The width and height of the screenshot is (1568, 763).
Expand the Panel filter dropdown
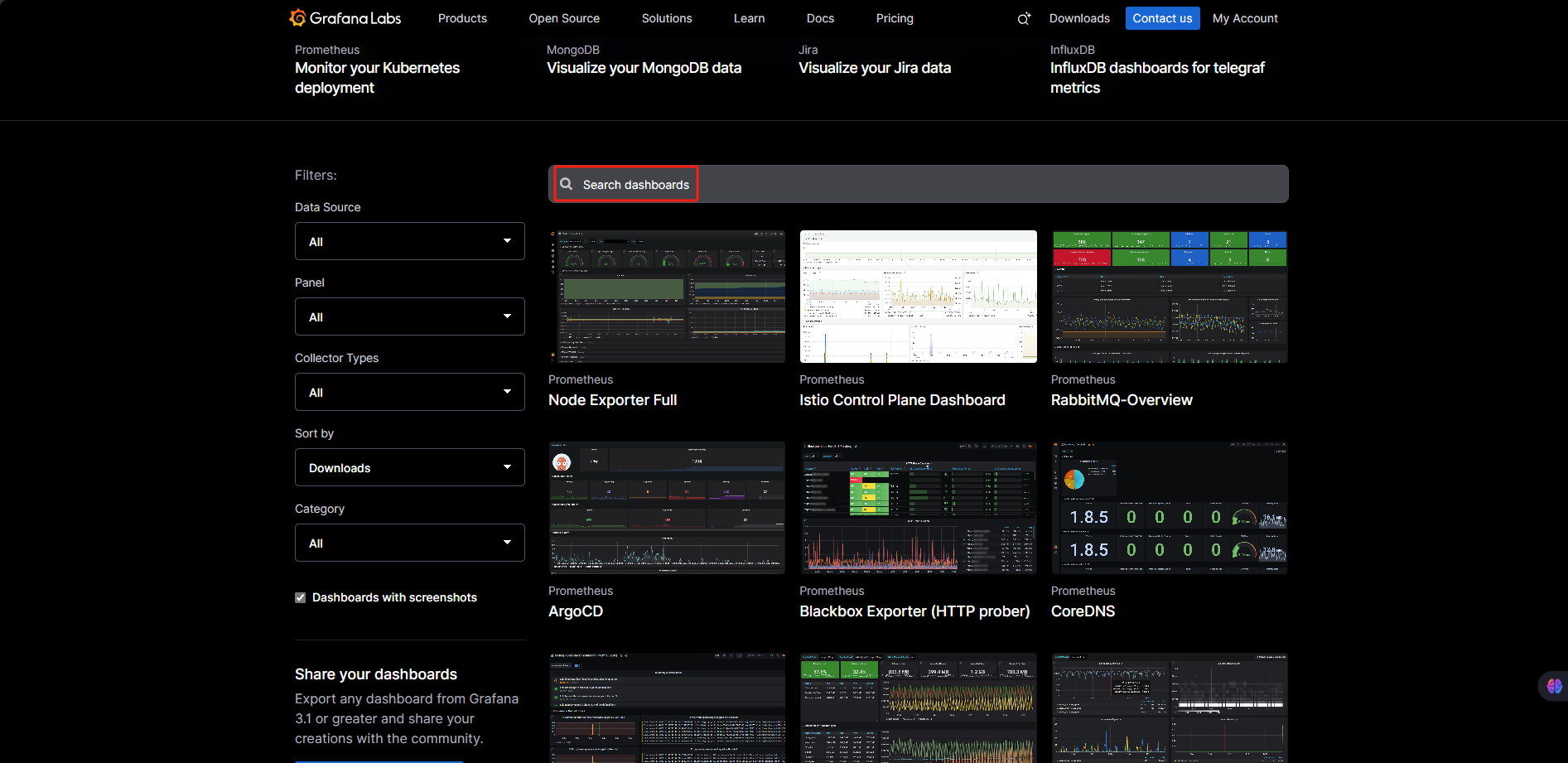coord(409,316)
